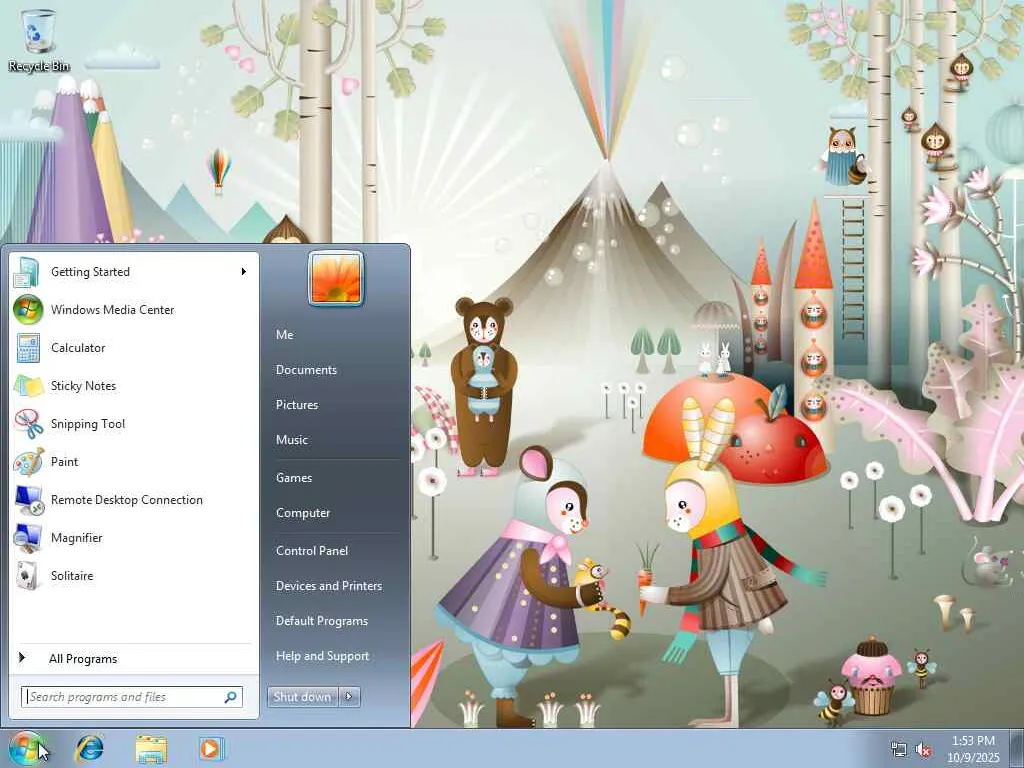The height and width of the screenshot is (768, 1024).
Task: Open Windows Explorer from the taskbar
Action: [x=151, y=749]
